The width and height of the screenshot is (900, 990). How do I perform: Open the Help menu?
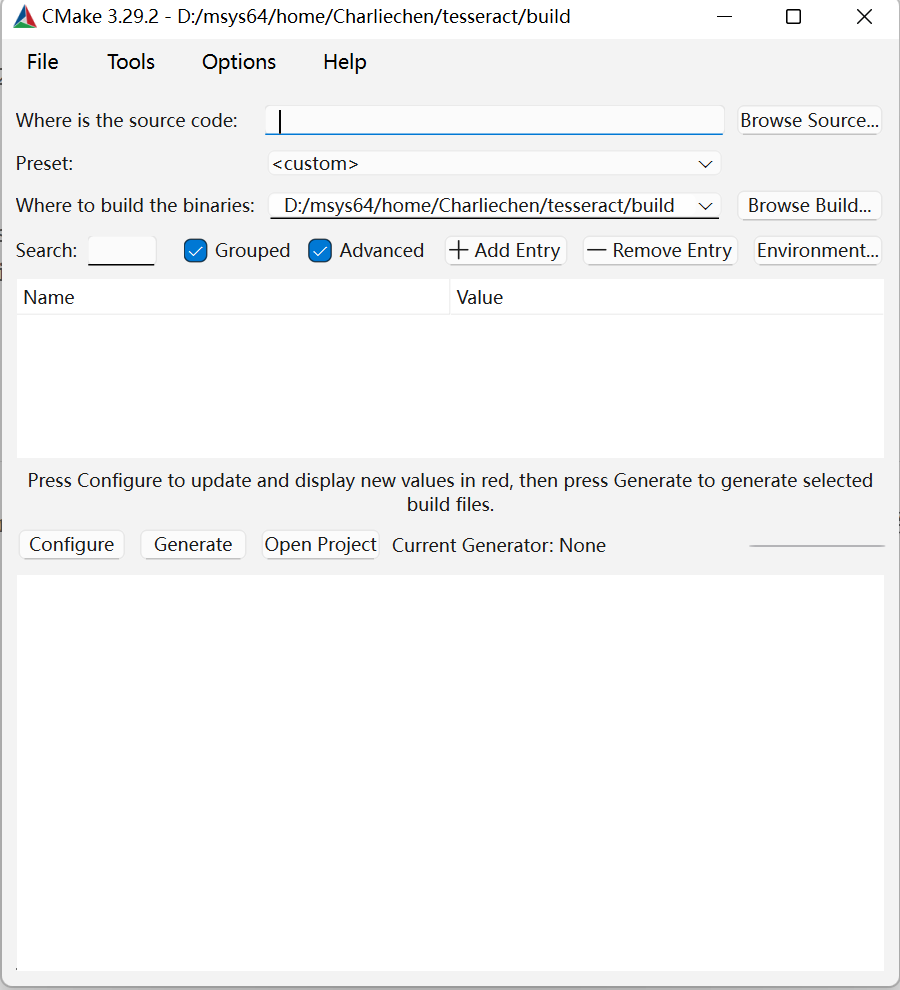(345, 62)
